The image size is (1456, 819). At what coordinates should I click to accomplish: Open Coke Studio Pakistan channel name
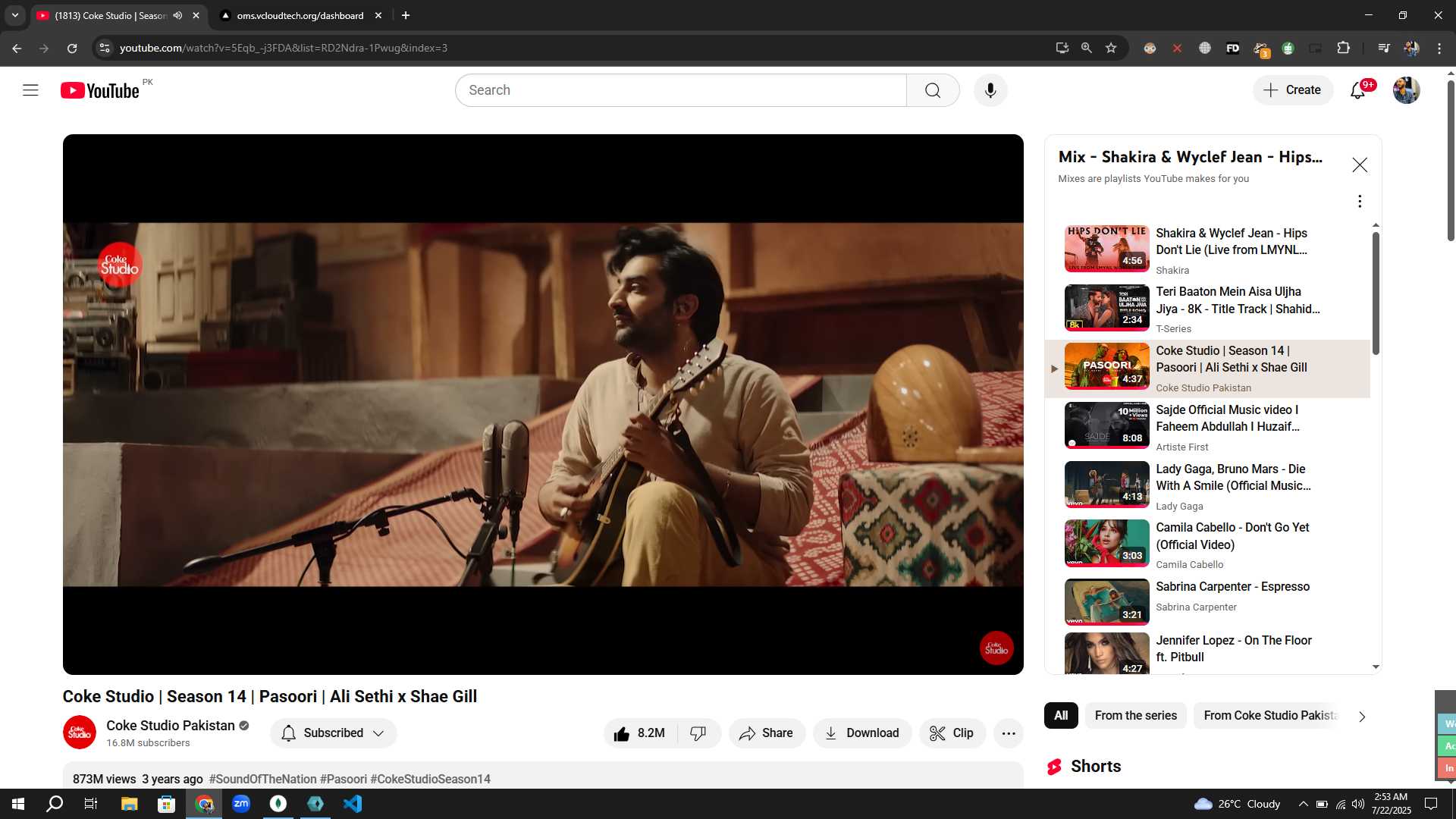click(171, 726)
